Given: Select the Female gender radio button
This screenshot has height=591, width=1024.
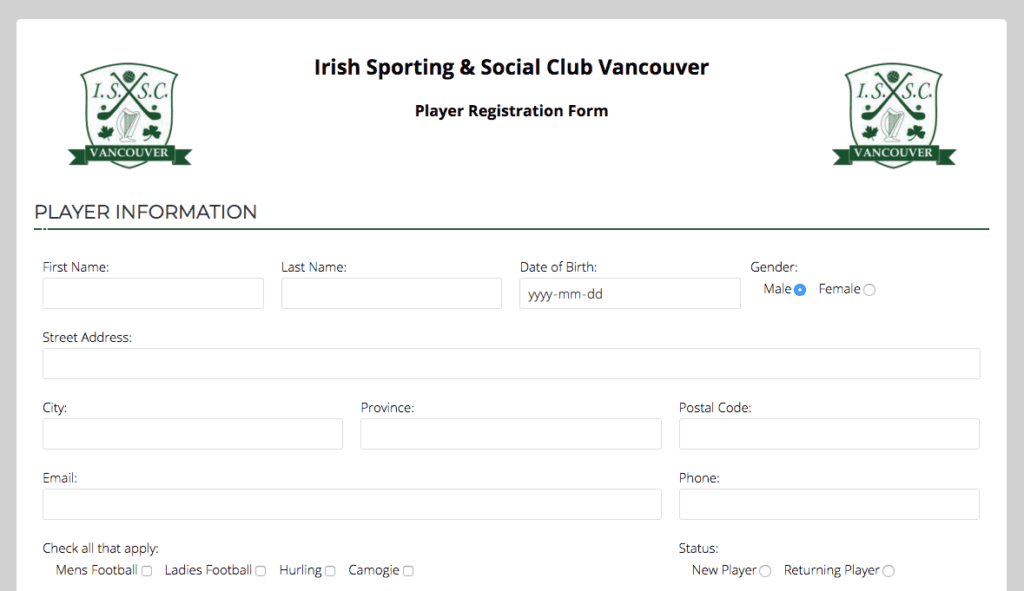Looking at the screenshot, I should [x=869, y=290].
